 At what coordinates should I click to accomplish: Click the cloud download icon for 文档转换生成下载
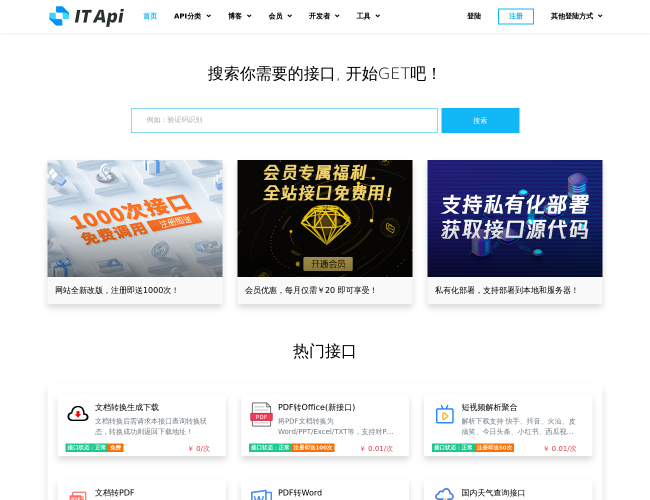click(78, 414)
